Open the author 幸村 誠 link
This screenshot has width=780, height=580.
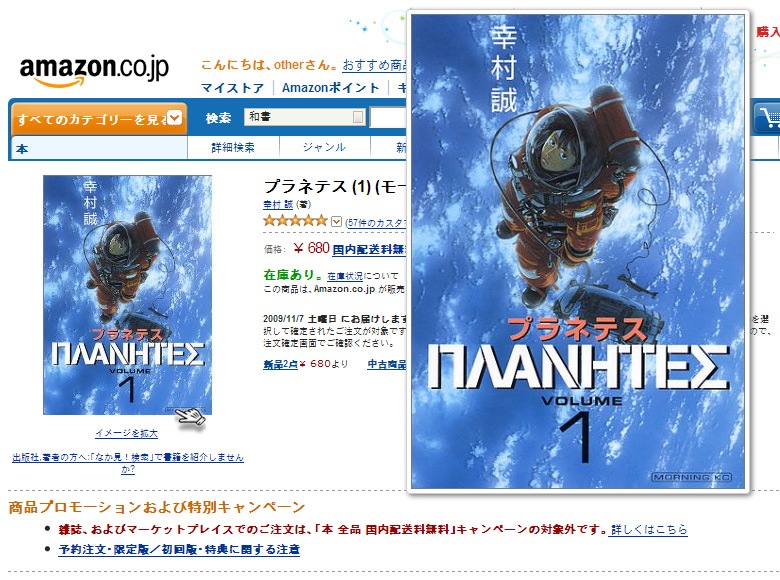(278, 204)
